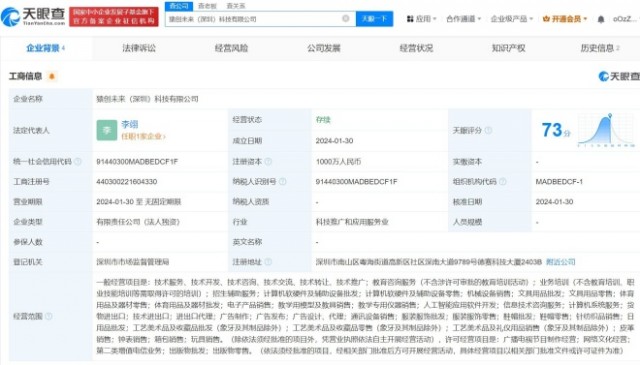Click taxpayer ID 91440300MADBEDCF1F beside 纳税人识别号
The width and height of the screenshot is (640, 365).
[x=356, y=182]
